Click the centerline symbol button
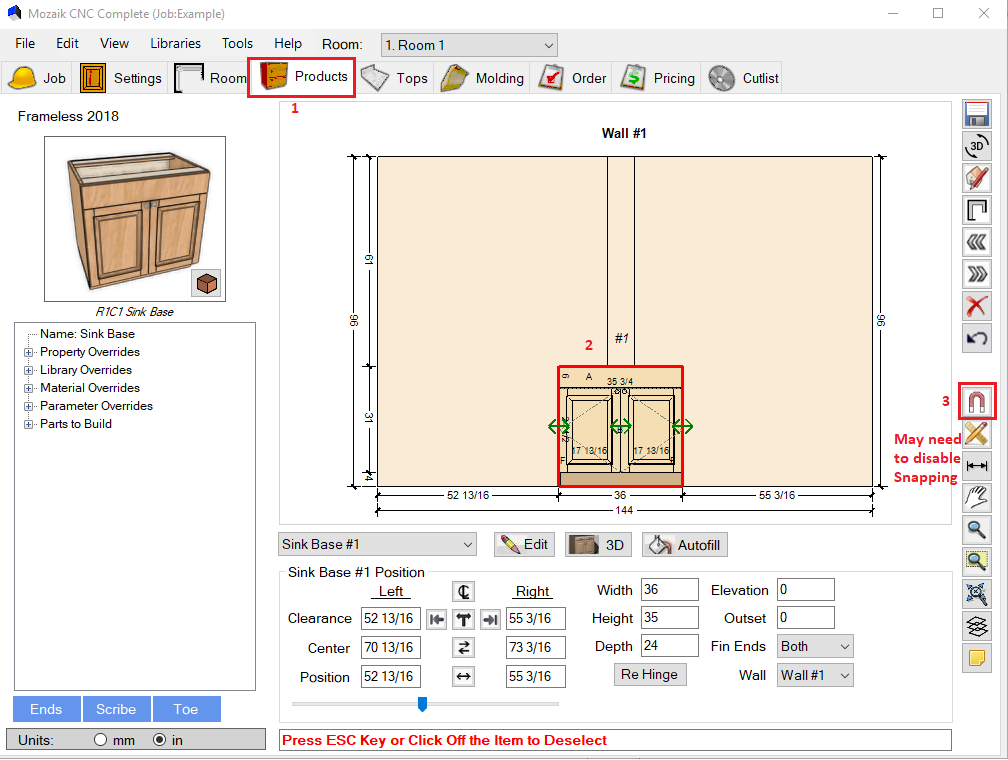Screen dimensions: 1008x760 (463, 591)
